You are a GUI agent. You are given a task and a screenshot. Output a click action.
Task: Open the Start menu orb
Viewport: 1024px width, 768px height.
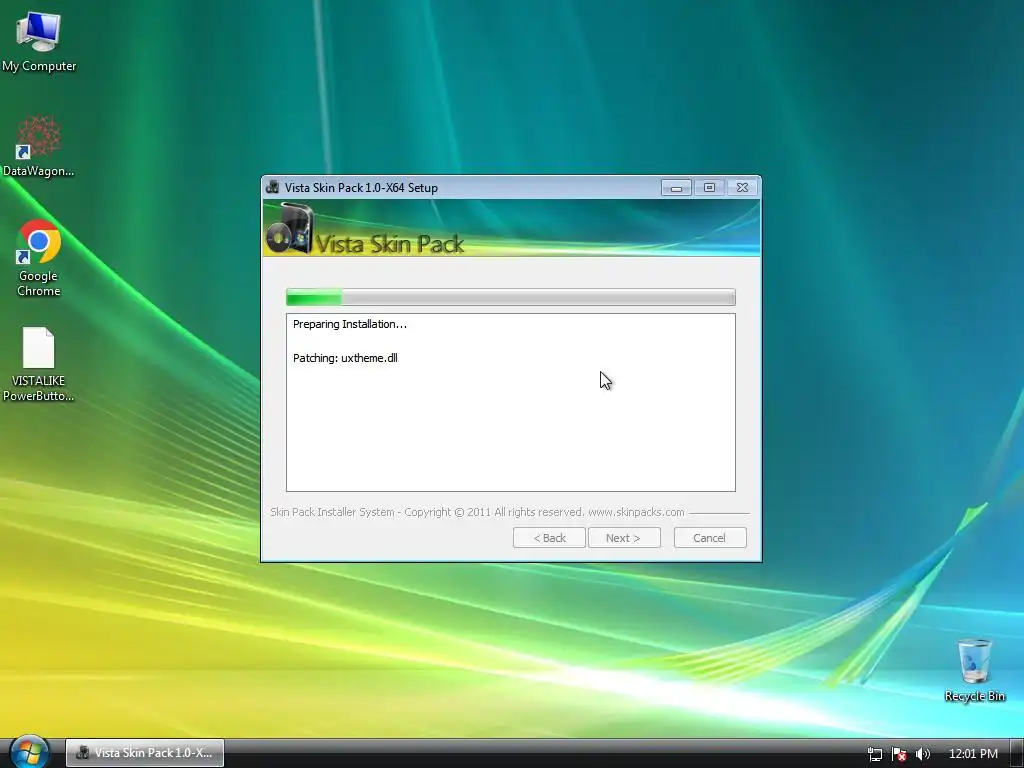tap(29, 751)
